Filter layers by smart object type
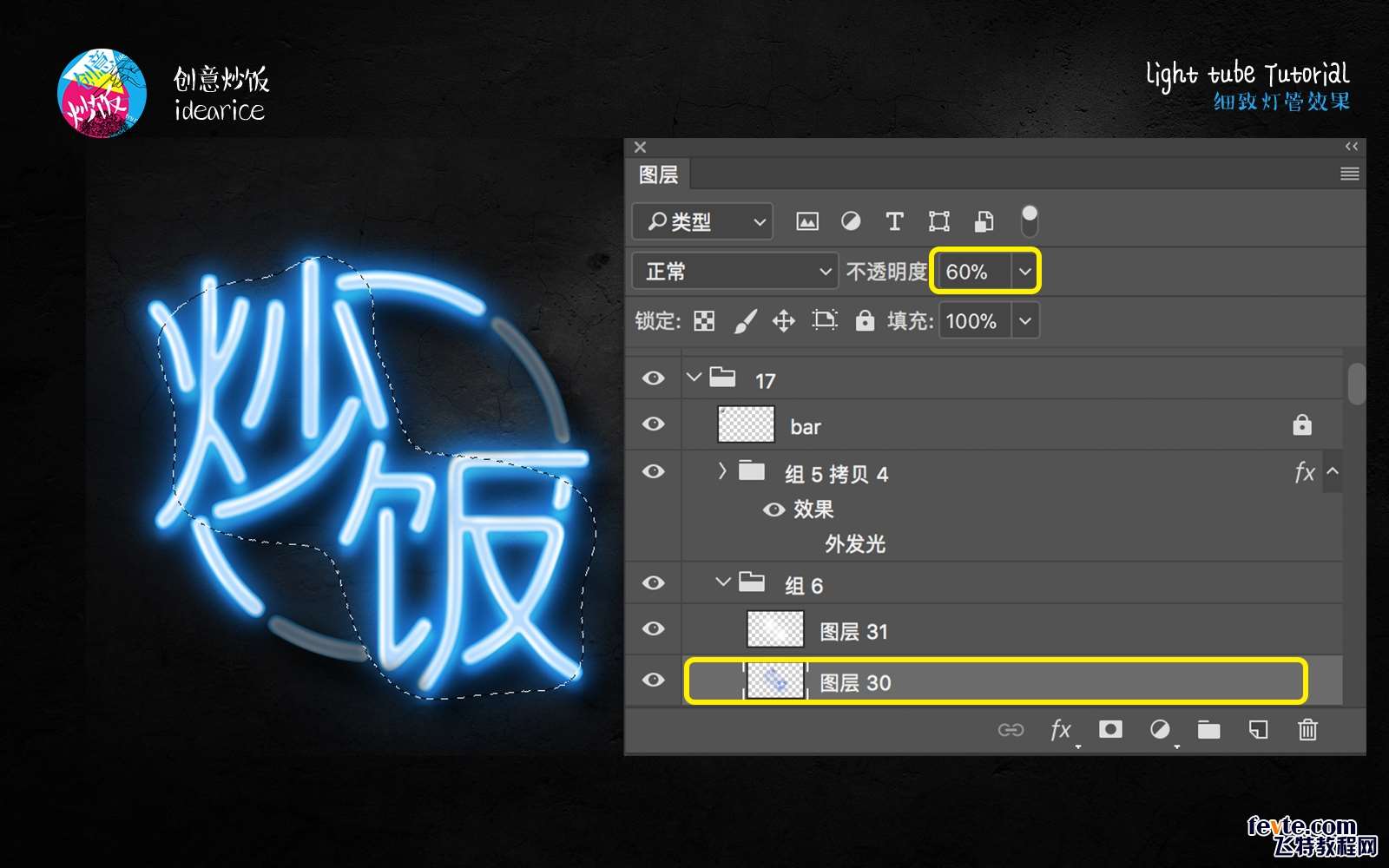Viewport: 1389px width, 868px height. click(x=984, y=221)
